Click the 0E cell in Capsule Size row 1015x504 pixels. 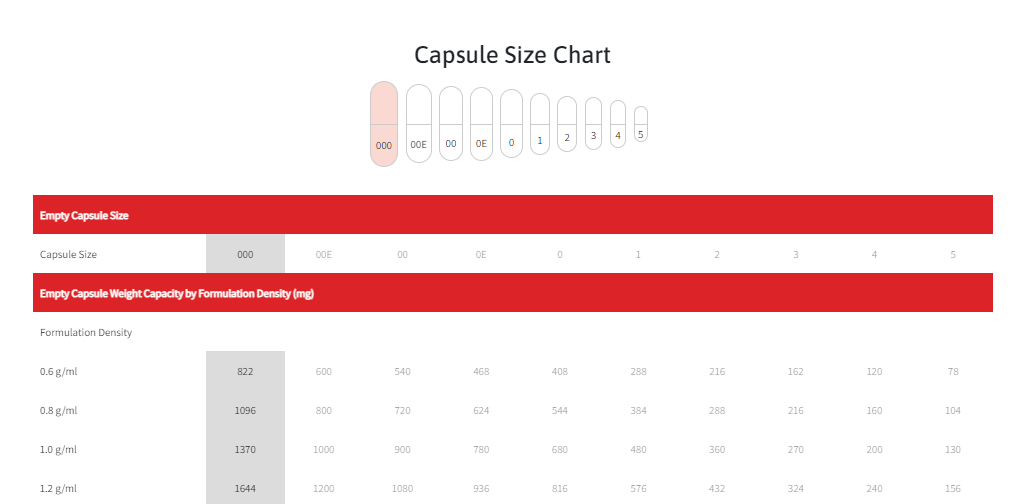click(481, 254)
